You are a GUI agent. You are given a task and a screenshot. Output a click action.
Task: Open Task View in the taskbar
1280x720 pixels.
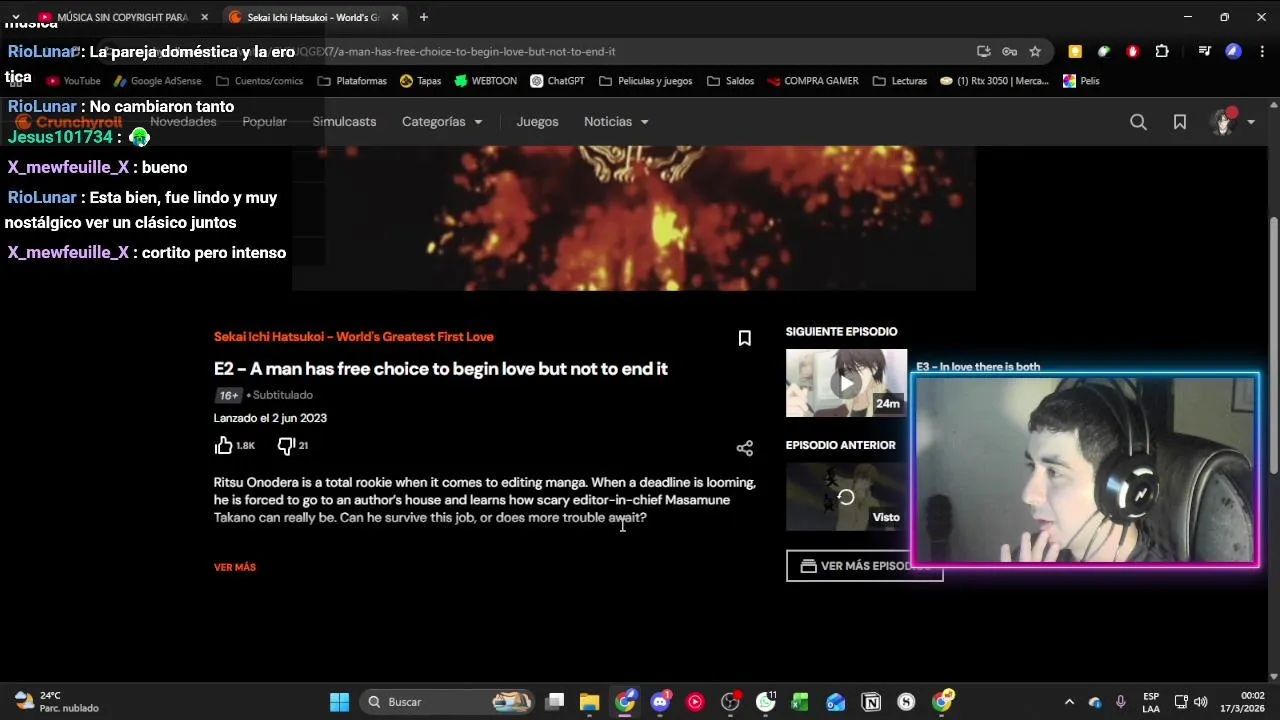pyautogui.click(x=555, y=702)
